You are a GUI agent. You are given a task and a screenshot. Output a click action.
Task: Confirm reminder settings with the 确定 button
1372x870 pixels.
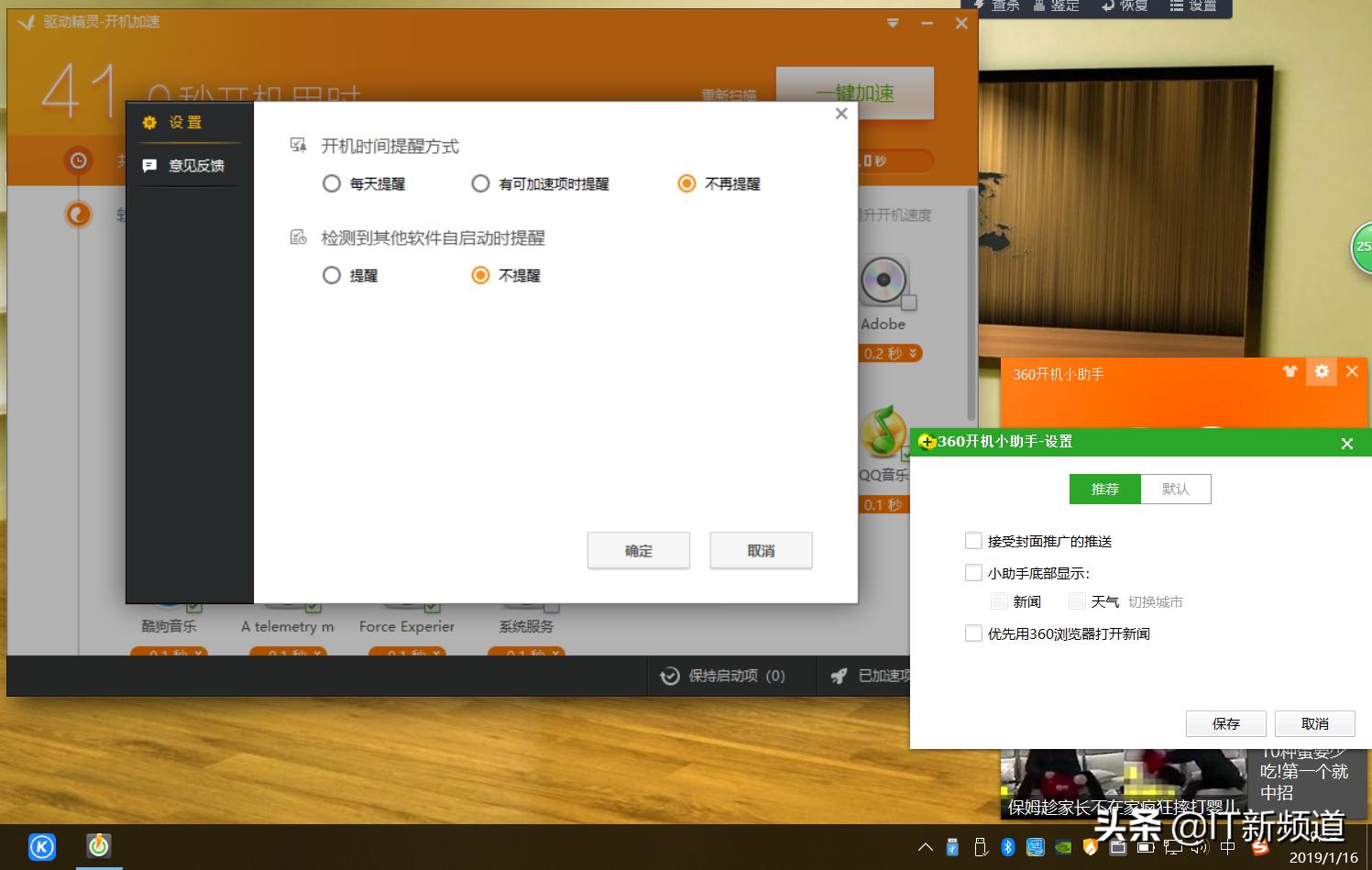coord(638,550)
